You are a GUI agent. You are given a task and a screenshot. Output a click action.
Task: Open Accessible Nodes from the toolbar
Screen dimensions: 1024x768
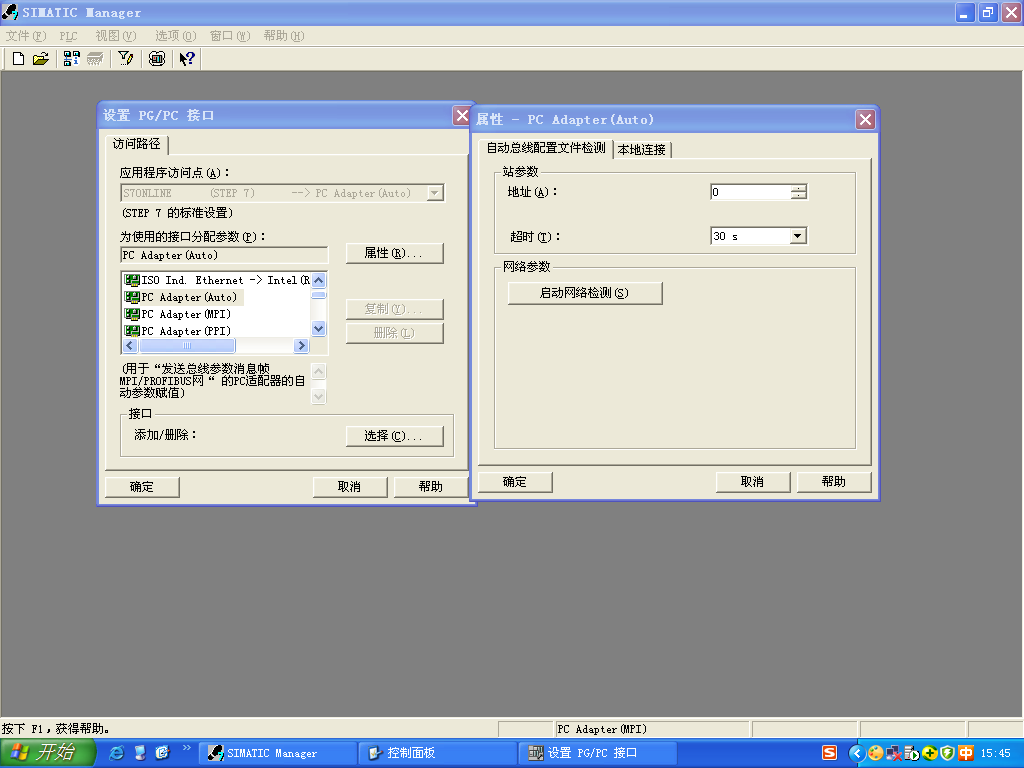pyautogui.click(x=71, y=59)
